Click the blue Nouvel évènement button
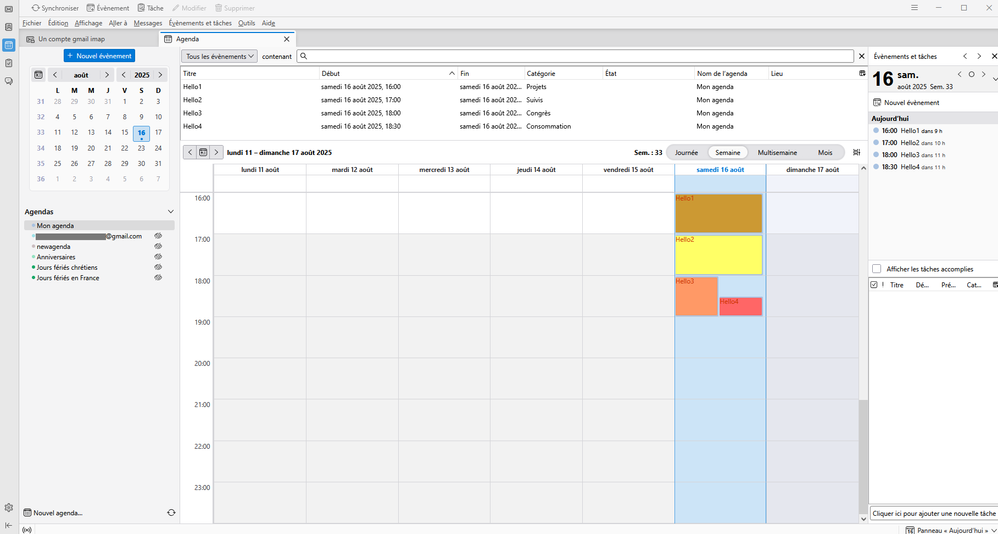The width and height of the screenshot is (998, 534). [99, 56]
